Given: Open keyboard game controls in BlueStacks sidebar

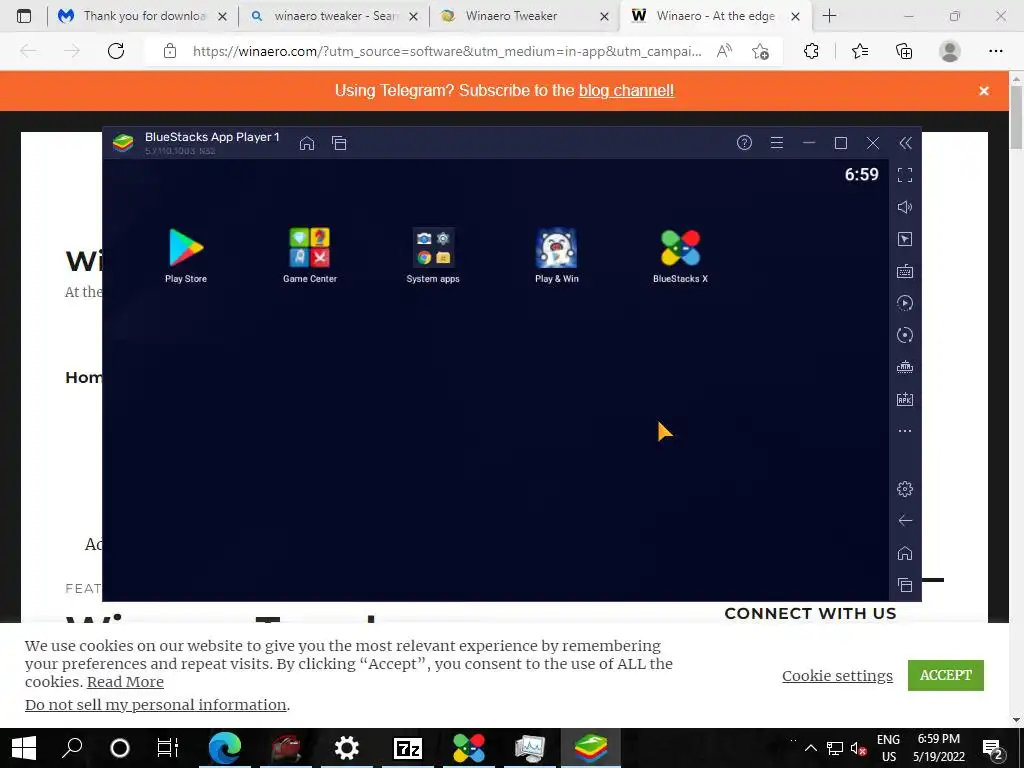Looking at the screenshot, I should click(x=905, y=271).
